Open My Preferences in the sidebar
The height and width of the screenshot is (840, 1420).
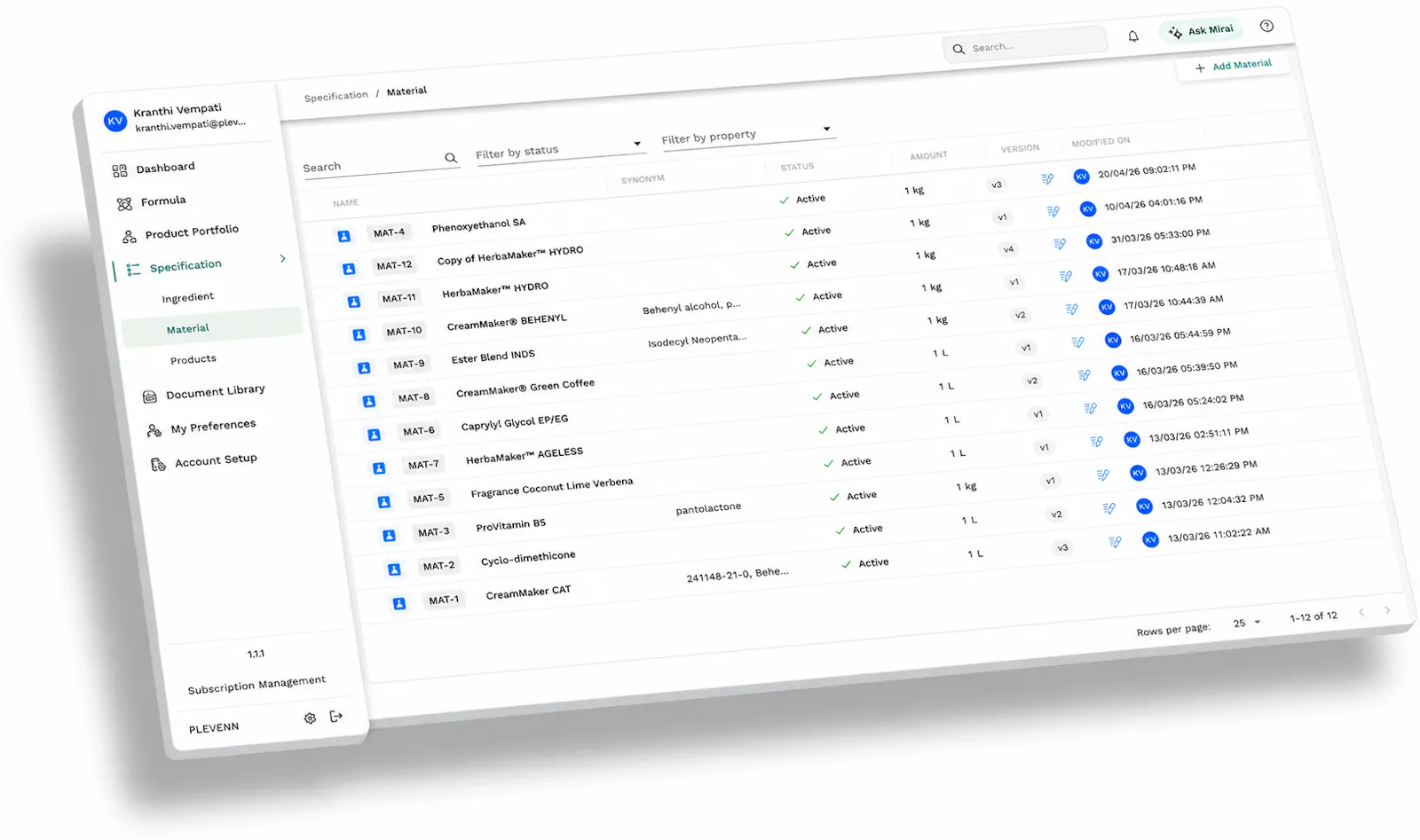click(x=201, y=428)
